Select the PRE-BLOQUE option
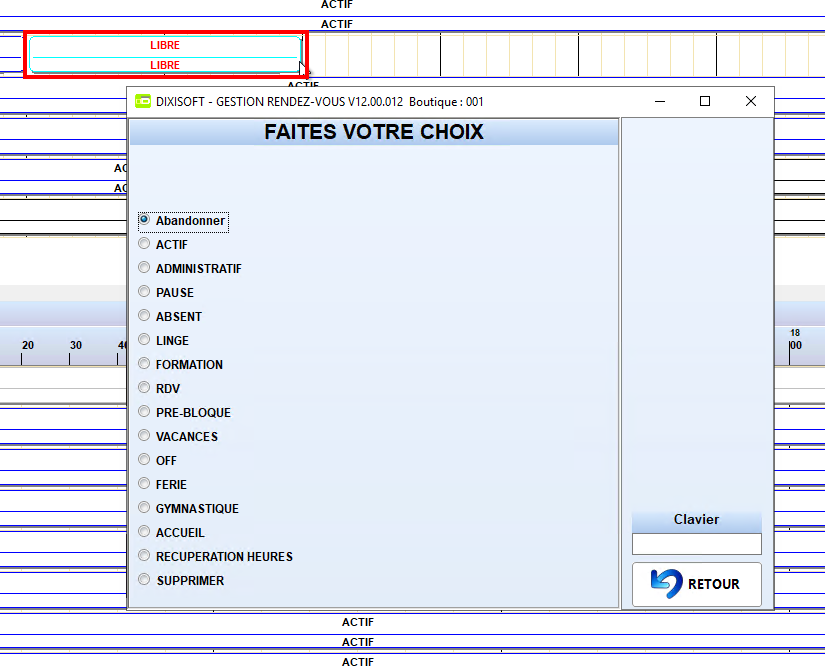This screenshot has width=825, height=668. coord(185,412)
